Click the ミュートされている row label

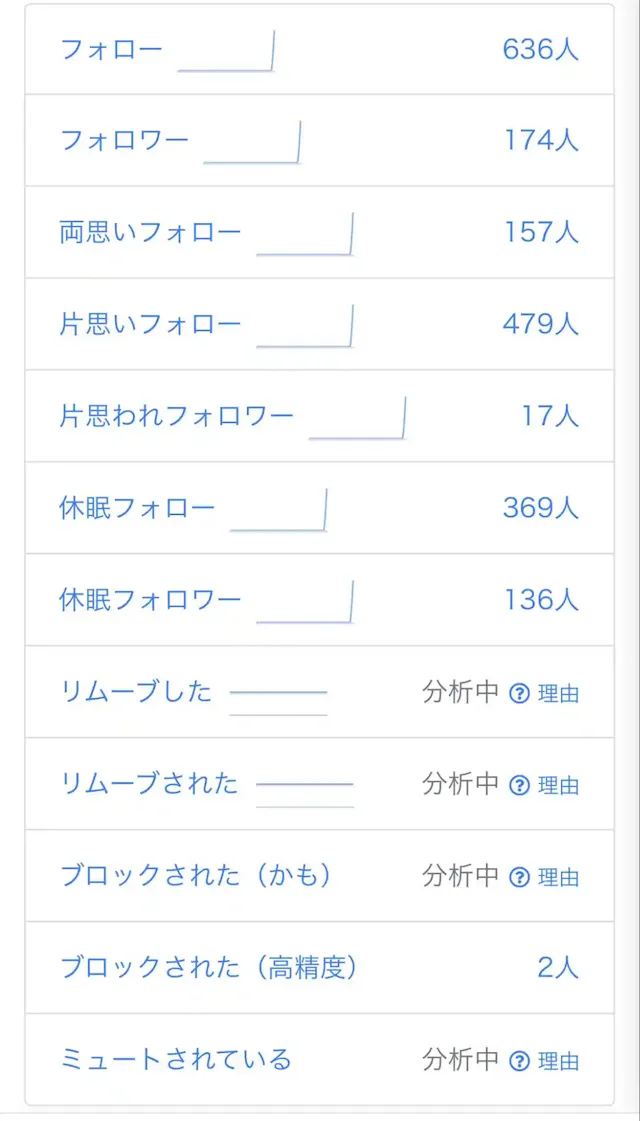pos(175,1060)
